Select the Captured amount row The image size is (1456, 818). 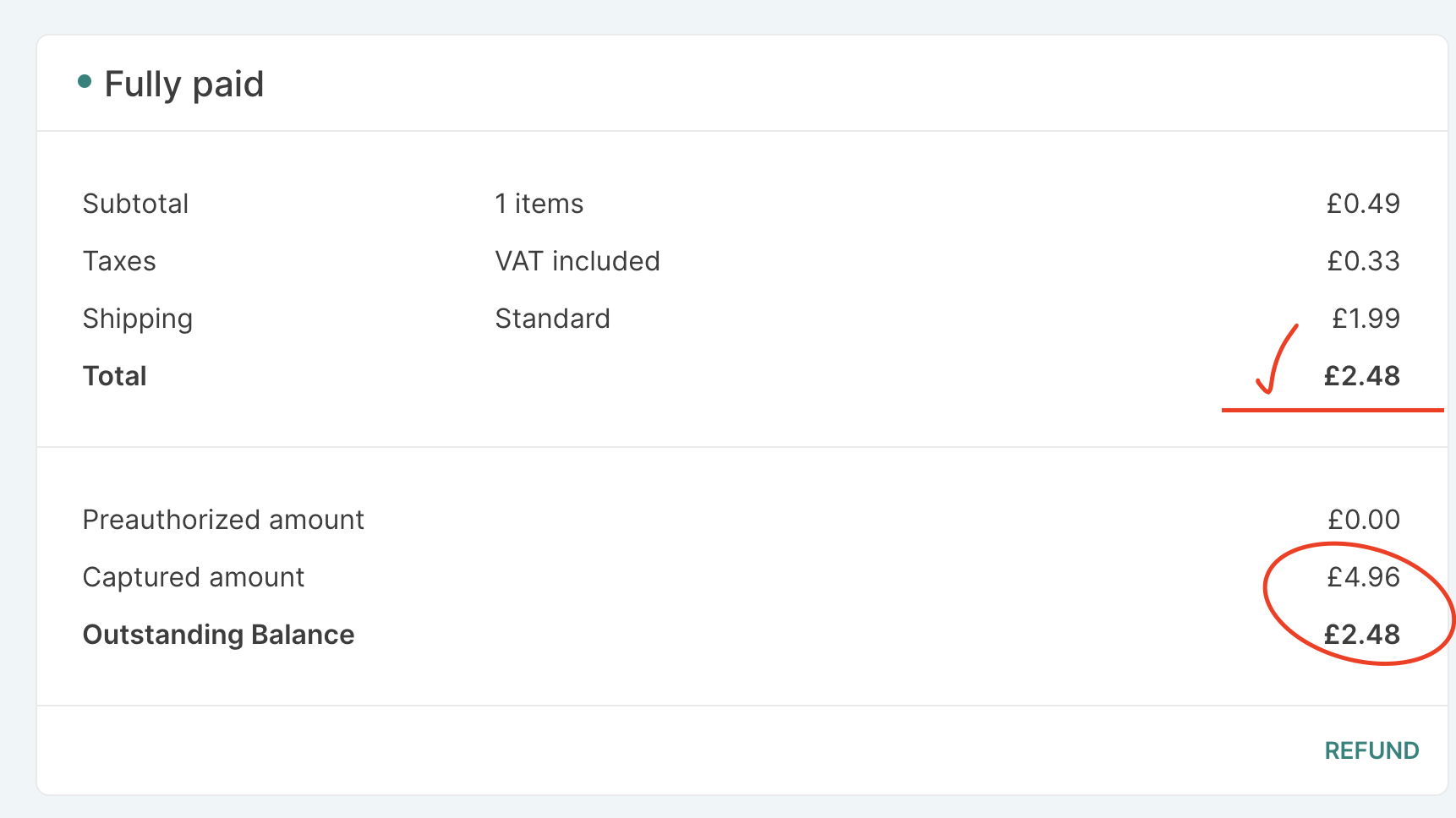click(x=194, y=577)
